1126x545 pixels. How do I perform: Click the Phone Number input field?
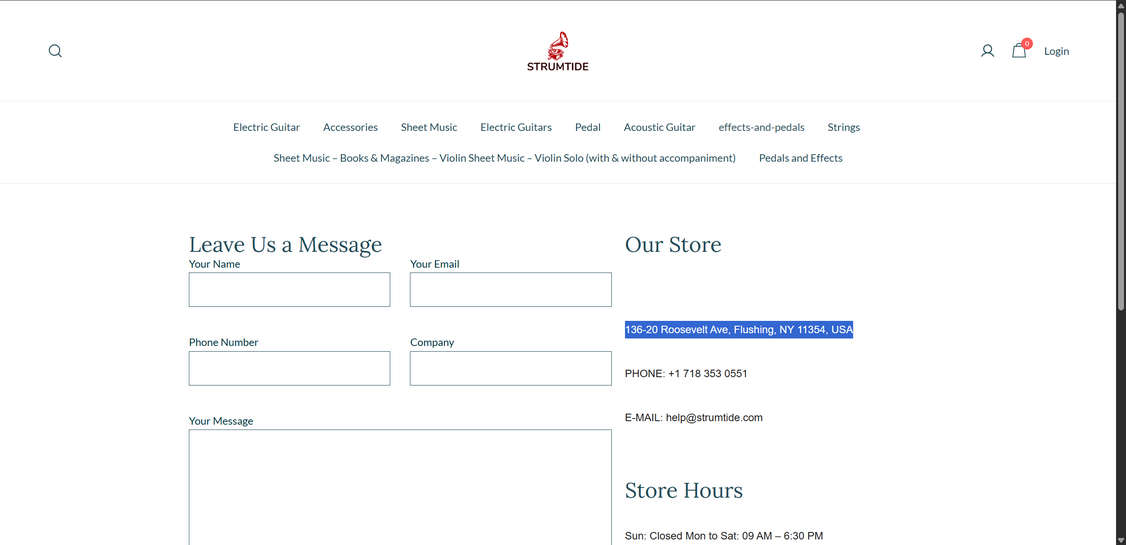pos(289,368)
